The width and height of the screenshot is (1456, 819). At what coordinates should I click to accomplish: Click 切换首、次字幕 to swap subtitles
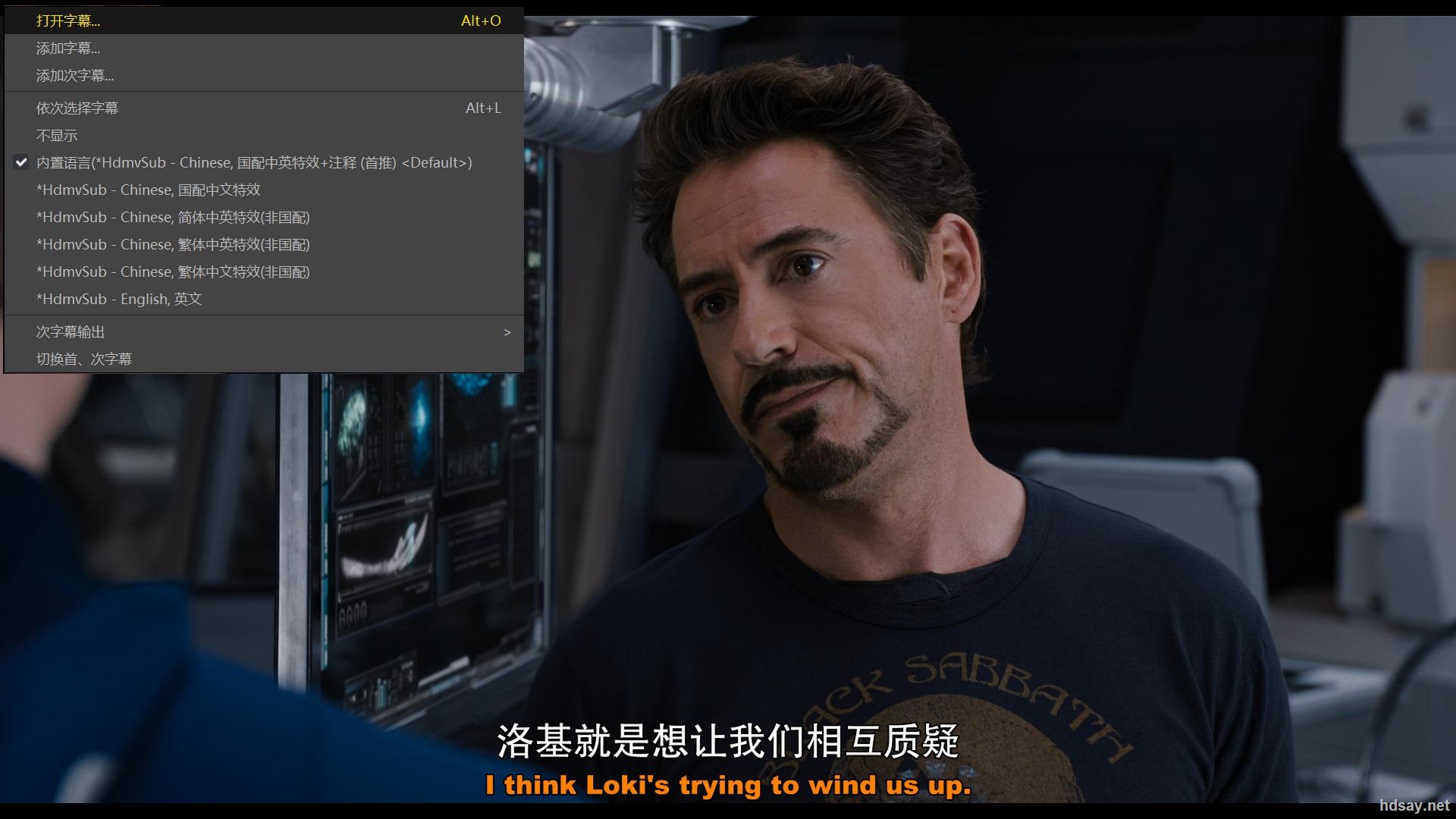click(x=264, y=359)
